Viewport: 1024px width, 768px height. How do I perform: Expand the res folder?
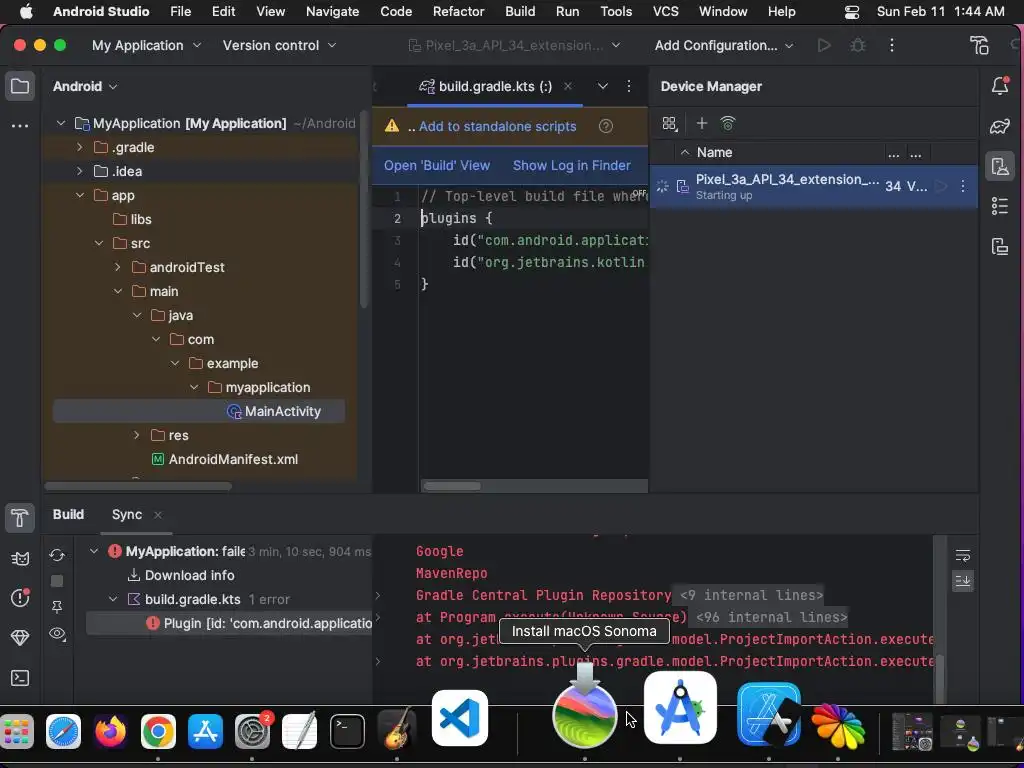[136, 435]
